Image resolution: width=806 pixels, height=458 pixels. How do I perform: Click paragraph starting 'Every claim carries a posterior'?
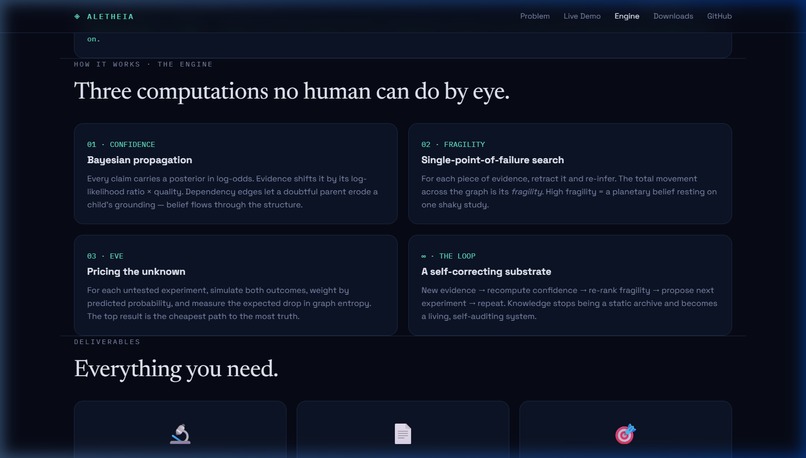[233, 192]
